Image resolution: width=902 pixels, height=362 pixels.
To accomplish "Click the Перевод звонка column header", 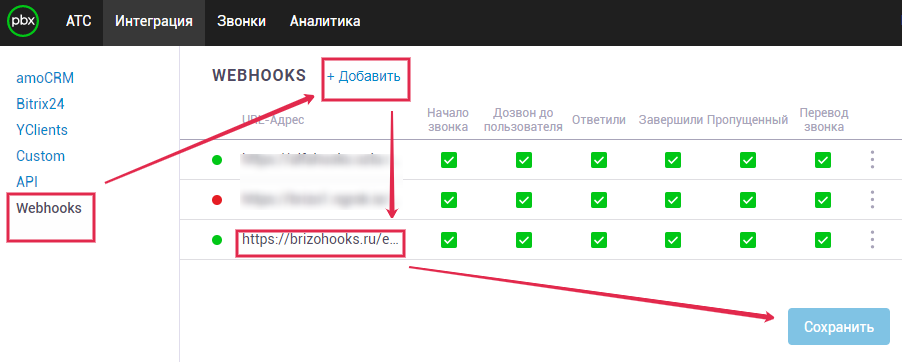I will tap(824, 120).
